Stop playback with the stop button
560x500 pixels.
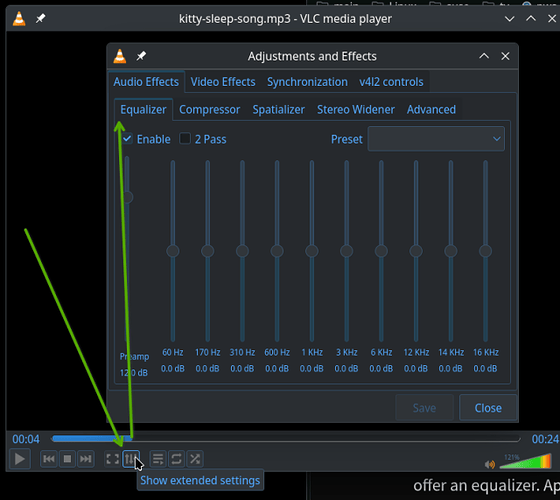67,459
